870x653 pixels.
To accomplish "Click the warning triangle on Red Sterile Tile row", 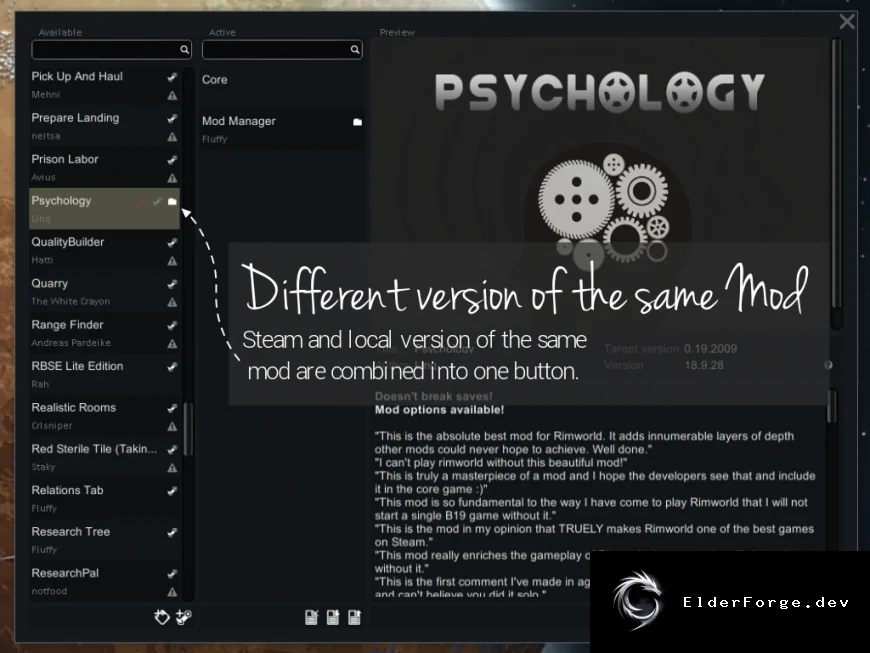I will point(173,468).
